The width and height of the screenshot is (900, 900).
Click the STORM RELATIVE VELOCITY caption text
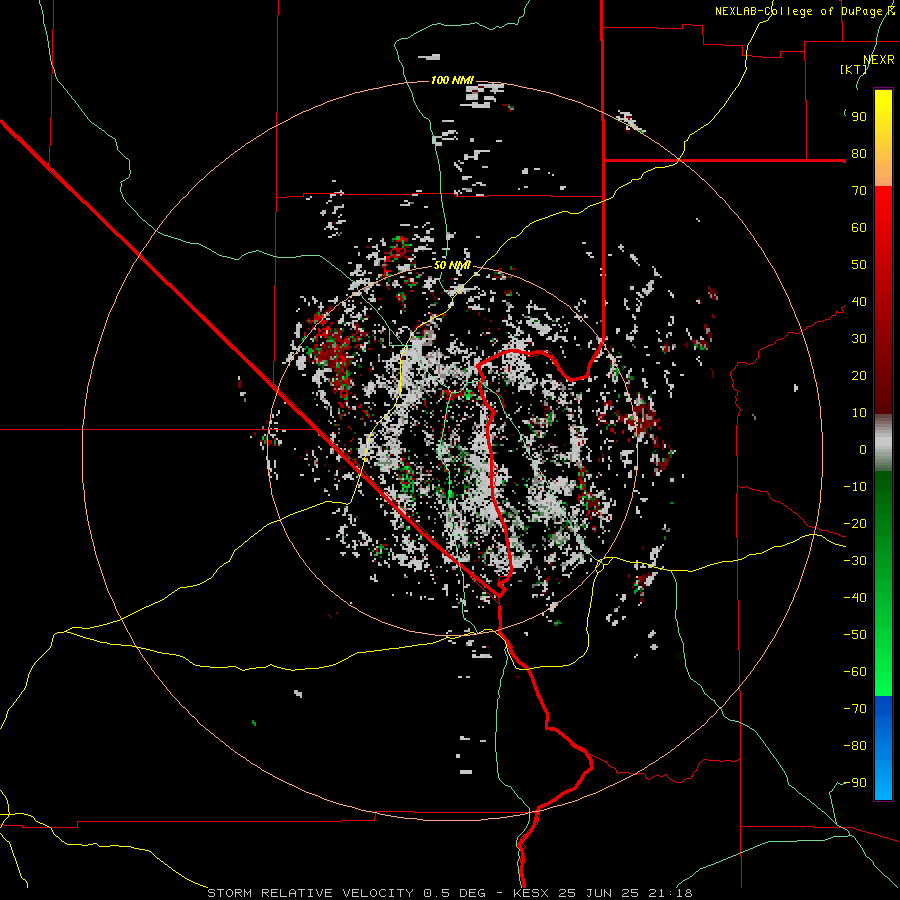tap(310, 893)
